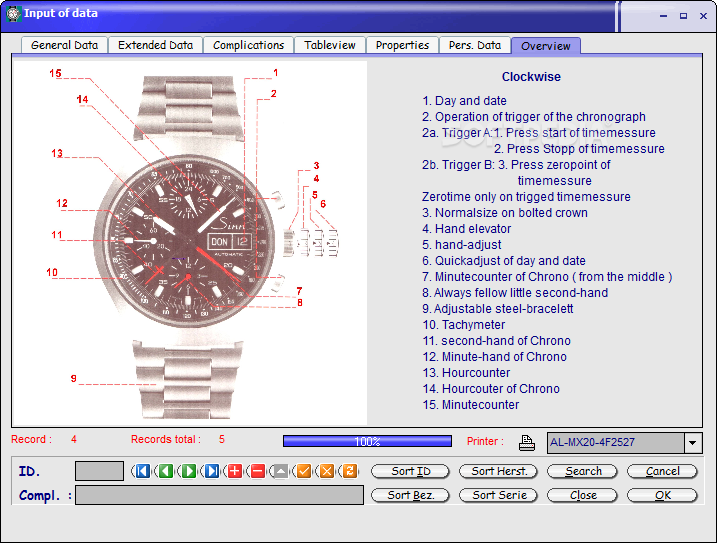The image size is (717, 543).
Task: Delete the record with the red minus
Action: tap(257, 471)
